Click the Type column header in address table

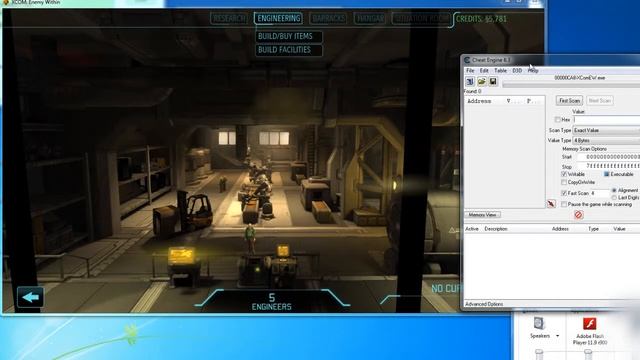pos(593,229)
